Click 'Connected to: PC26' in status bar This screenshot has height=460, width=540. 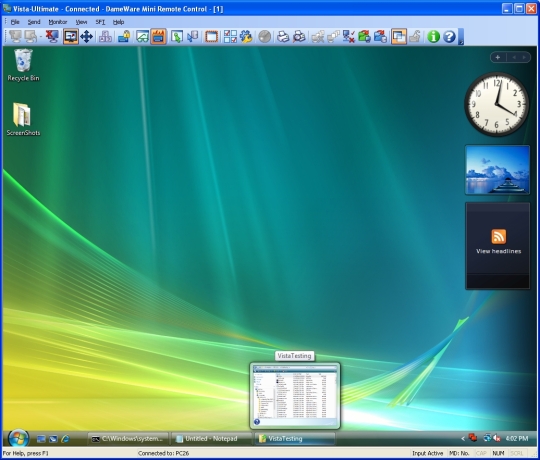point(164,453)
